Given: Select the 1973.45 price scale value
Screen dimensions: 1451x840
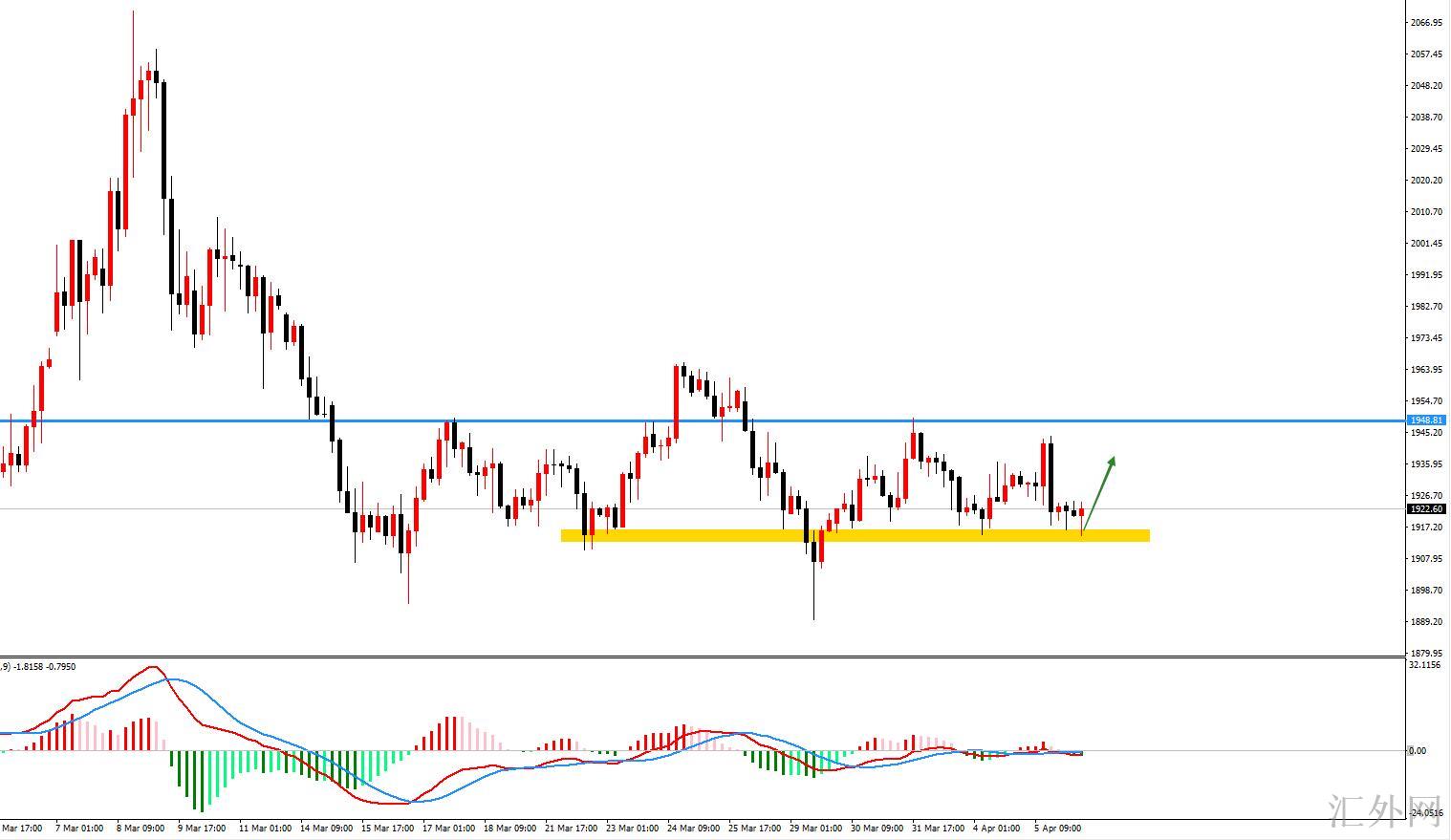Looking at the screenshot, I should pos(1426,338).
